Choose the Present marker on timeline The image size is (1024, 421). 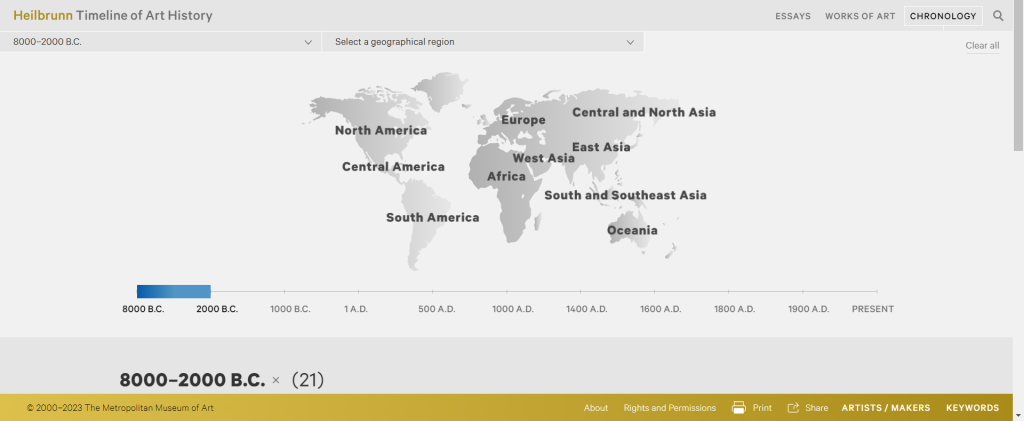click(x=872, y=309)
